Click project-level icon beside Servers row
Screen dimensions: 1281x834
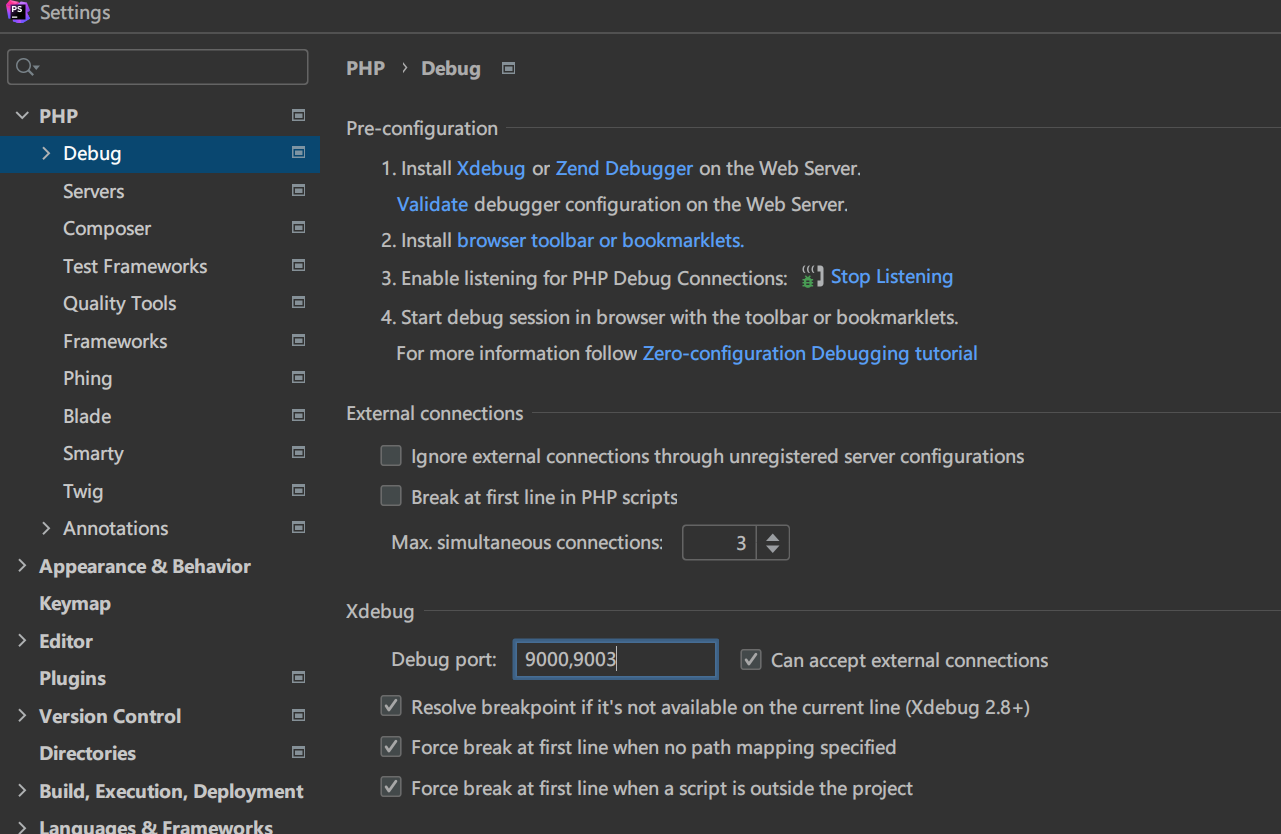pos(298,190)
